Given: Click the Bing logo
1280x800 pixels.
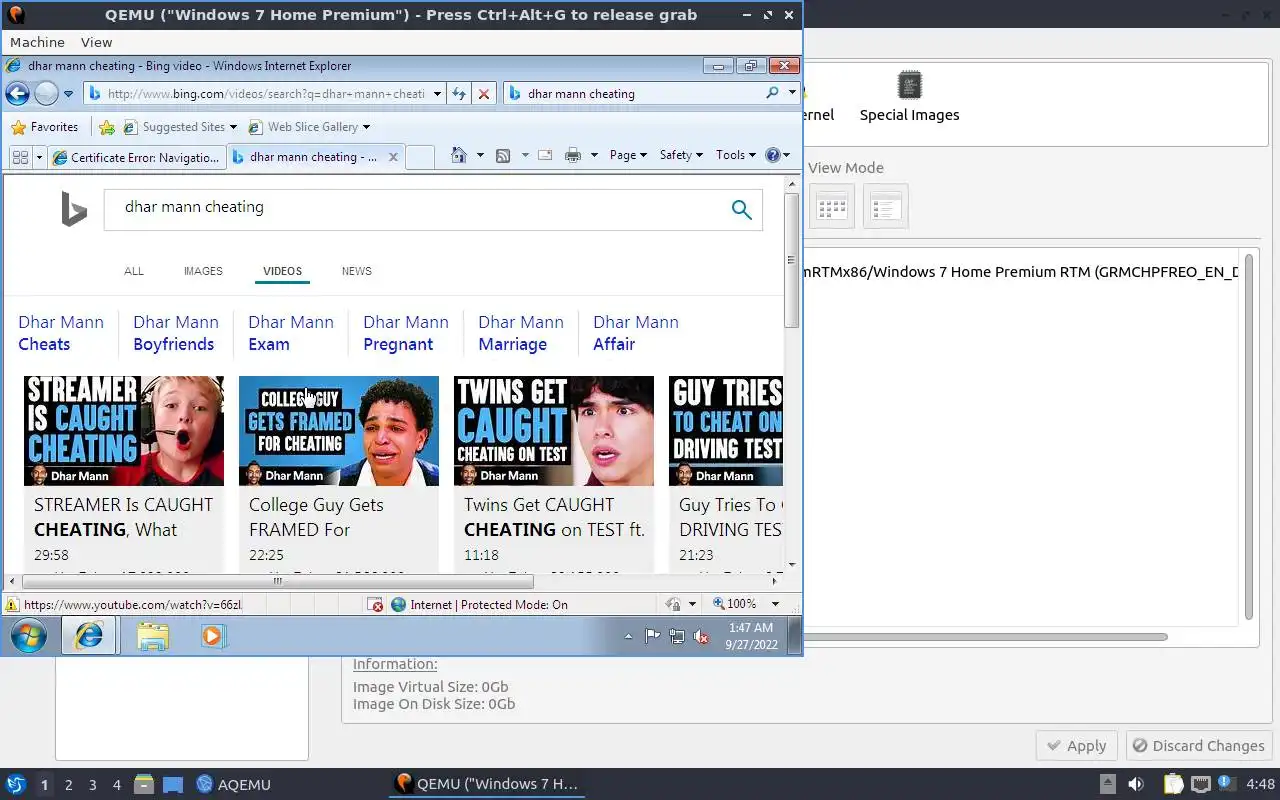Looking at the screenshot, I should 74,210.
